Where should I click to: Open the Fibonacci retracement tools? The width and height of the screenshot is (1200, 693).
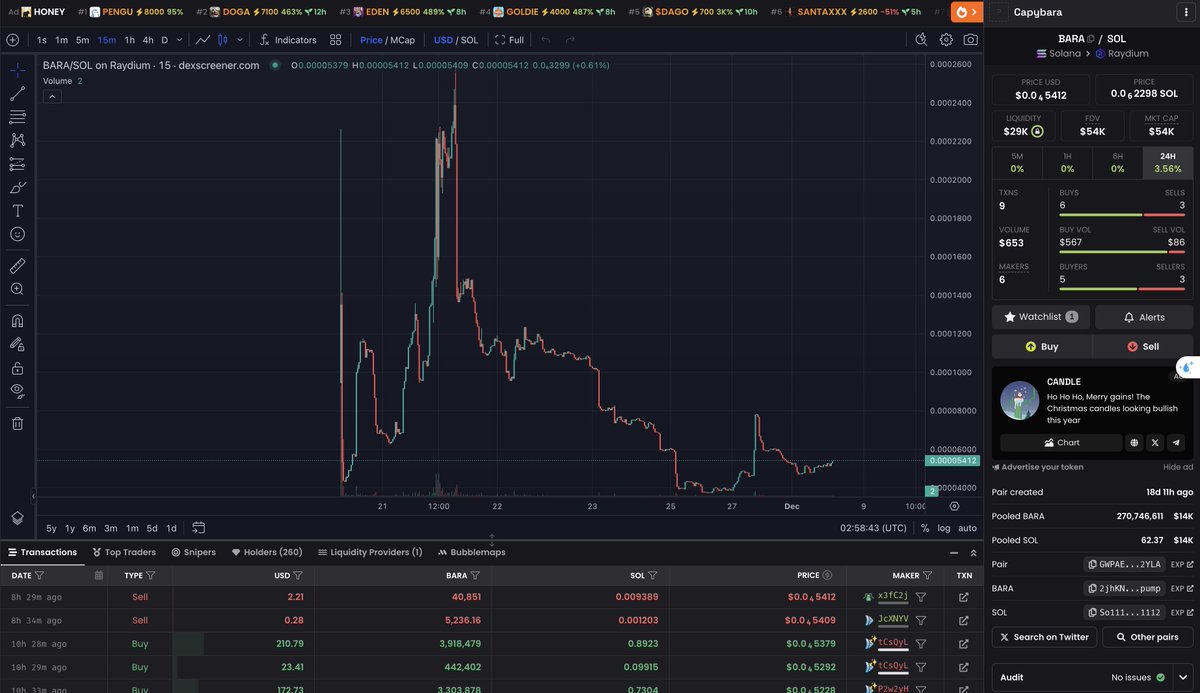[x=17, y=117]
